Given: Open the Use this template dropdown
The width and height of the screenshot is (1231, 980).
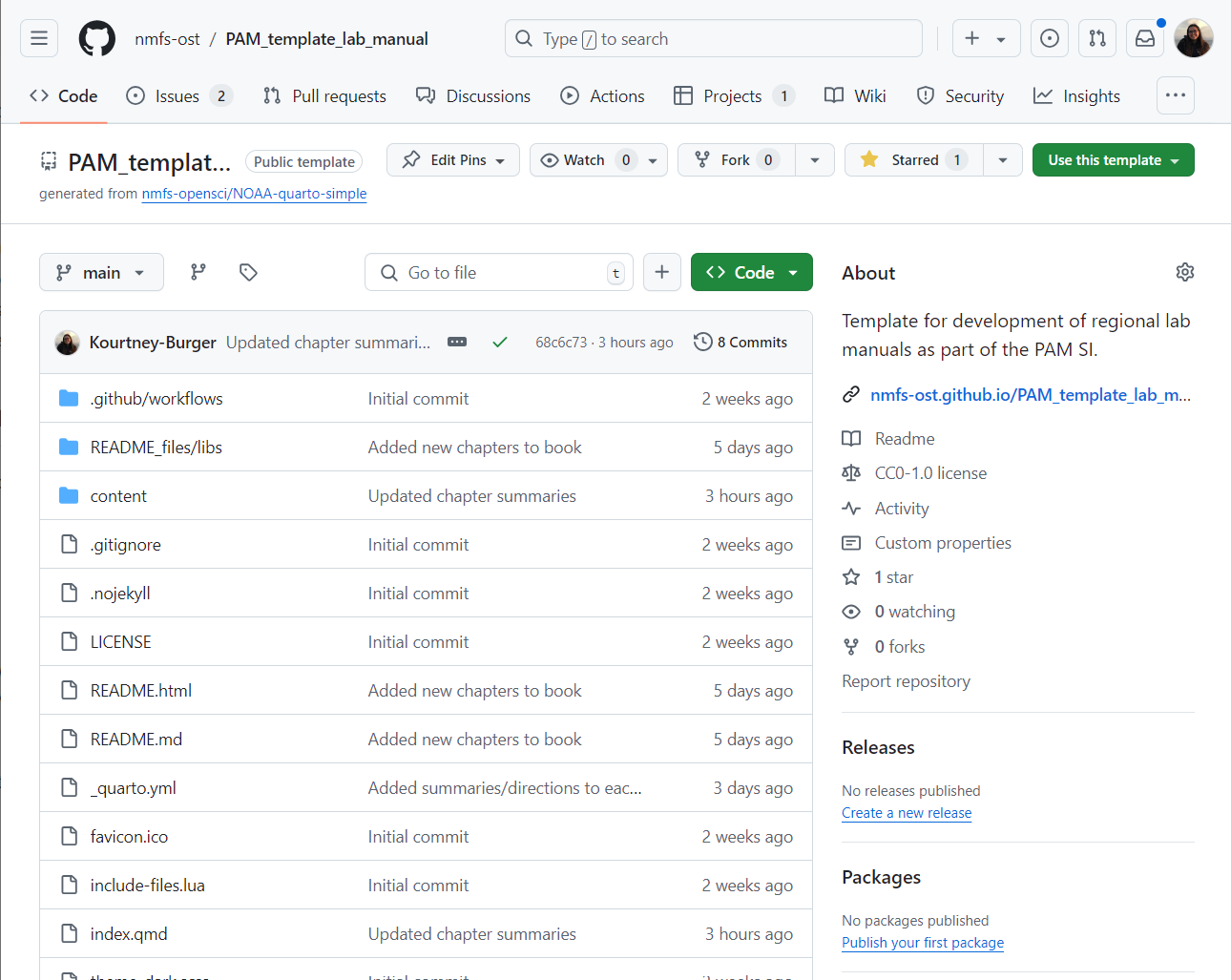Looking at the screenshot, I should tap(1113, 160).
